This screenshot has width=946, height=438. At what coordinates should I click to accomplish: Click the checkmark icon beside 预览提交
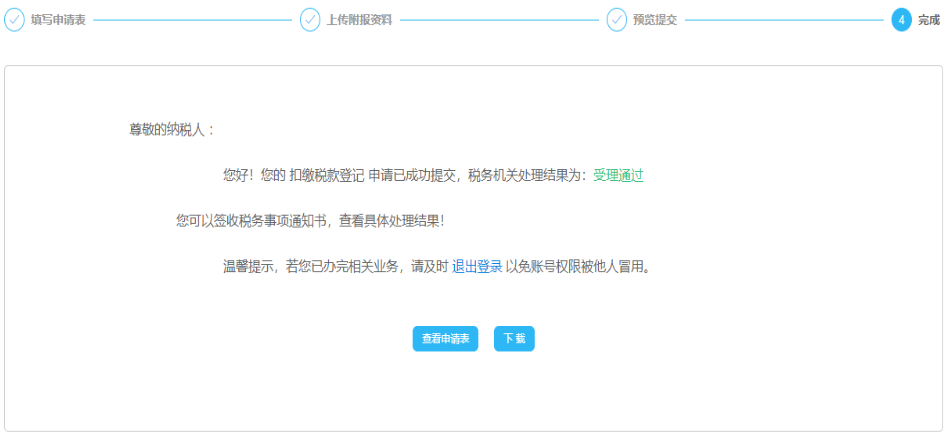pyautogui.click(x=617, y=20)
